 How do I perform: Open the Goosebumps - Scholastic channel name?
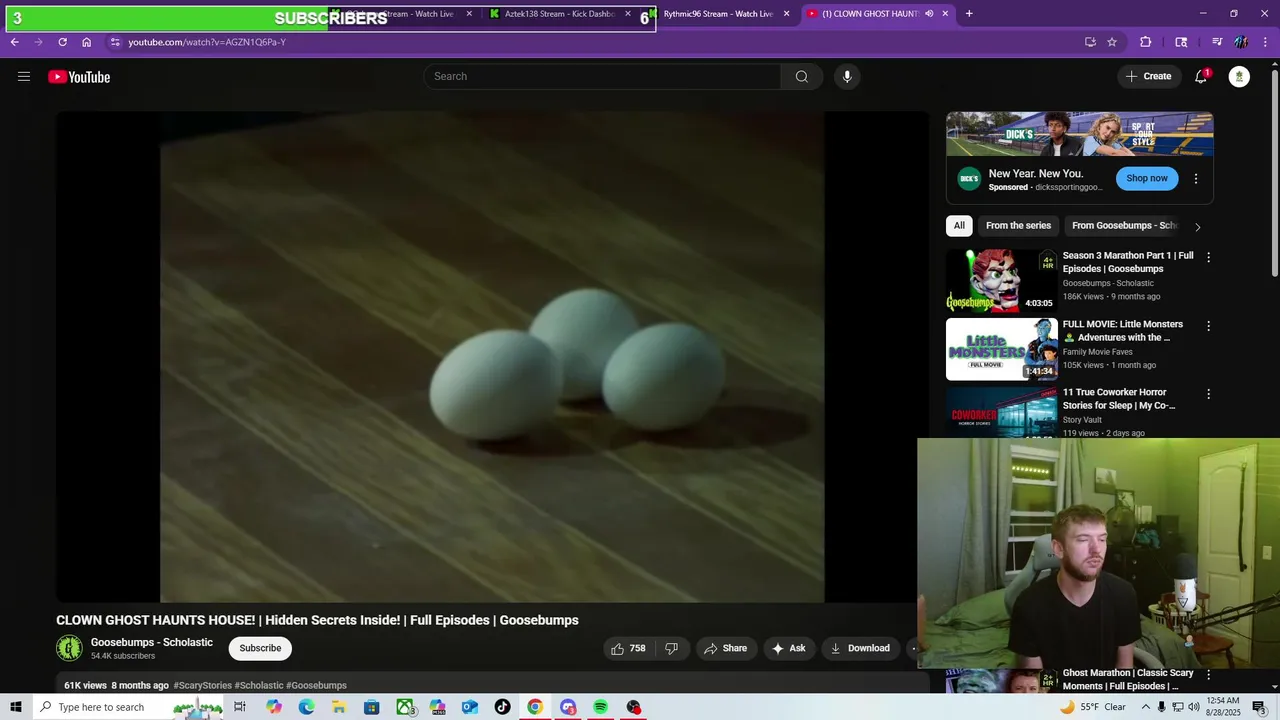point(152,642)
